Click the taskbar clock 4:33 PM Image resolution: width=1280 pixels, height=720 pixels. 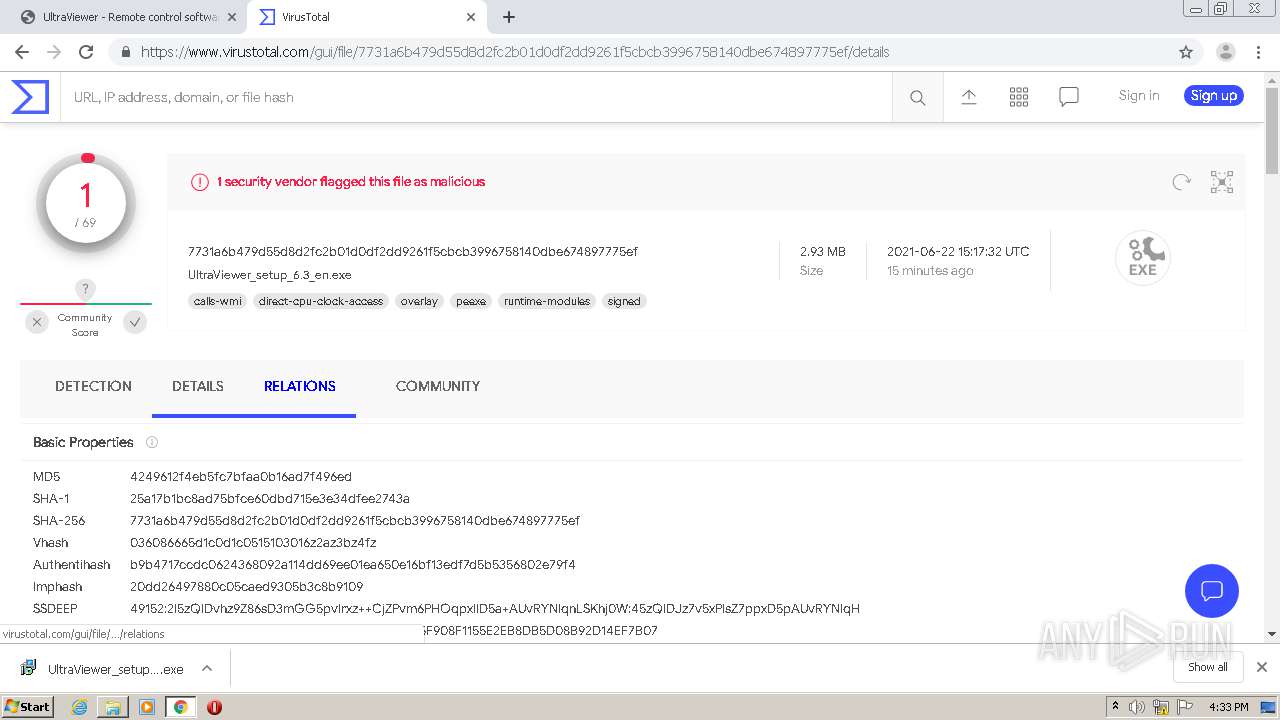1228,707
